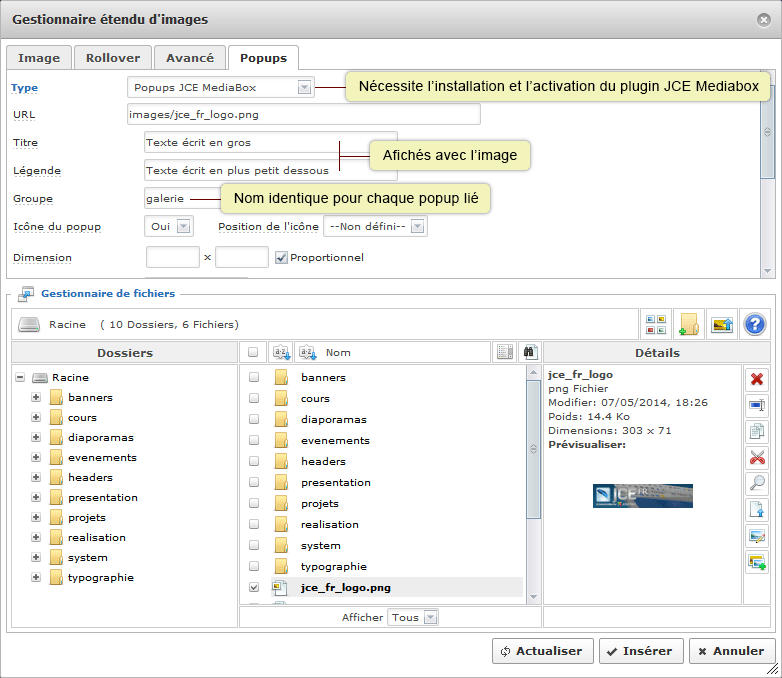Click the Annuler button
The width and height of the screenshot is (782, 678).
pyautogui.click(x=732, y=651)
